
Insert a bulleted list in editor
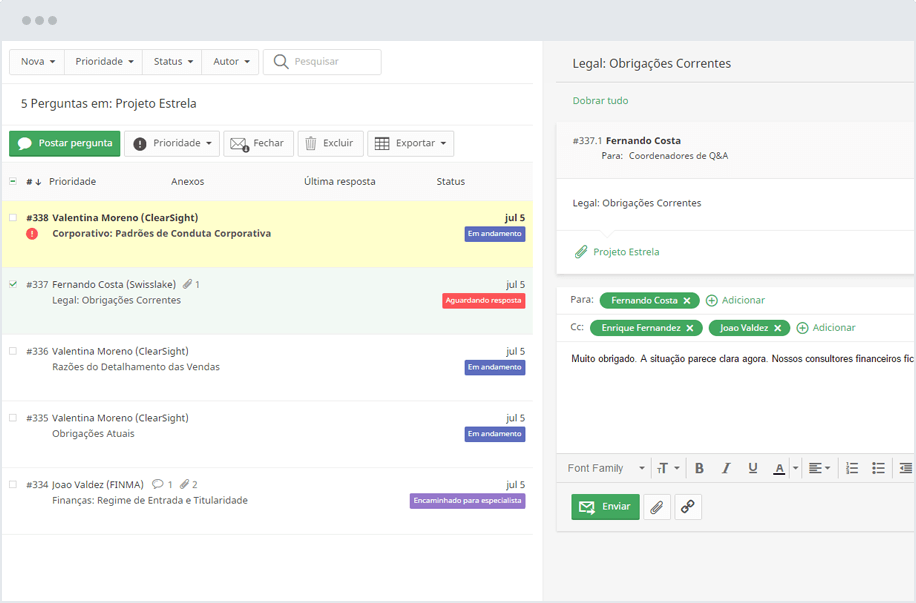[878, 468]
